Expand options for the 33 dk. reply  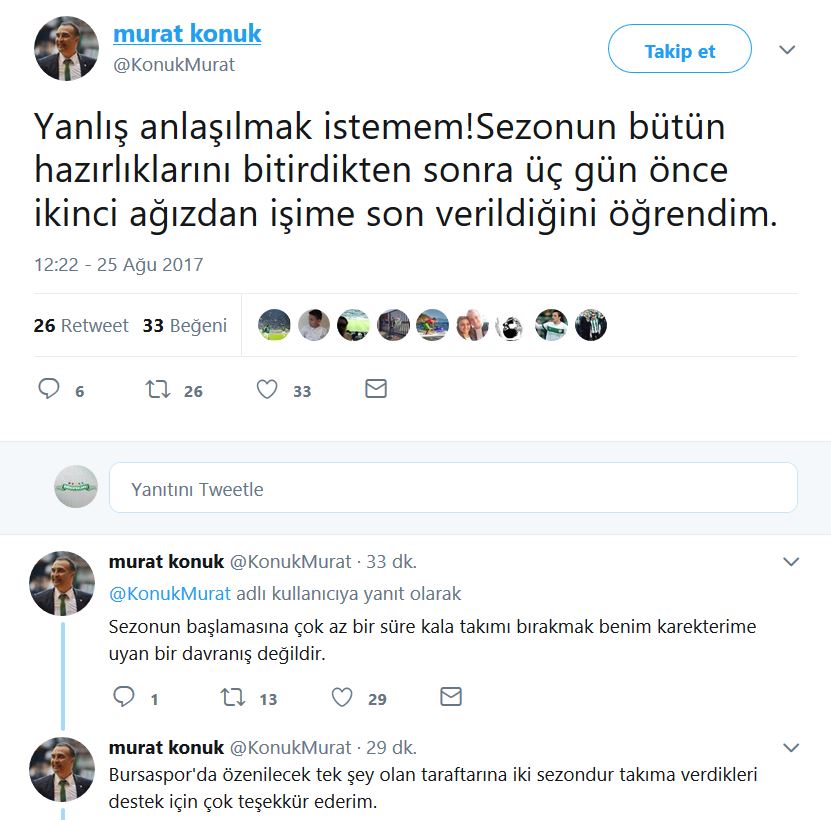[791, 562]
